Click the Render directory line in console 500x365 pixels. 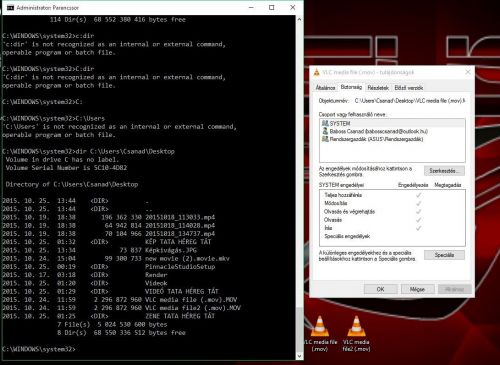pos(85,275)
